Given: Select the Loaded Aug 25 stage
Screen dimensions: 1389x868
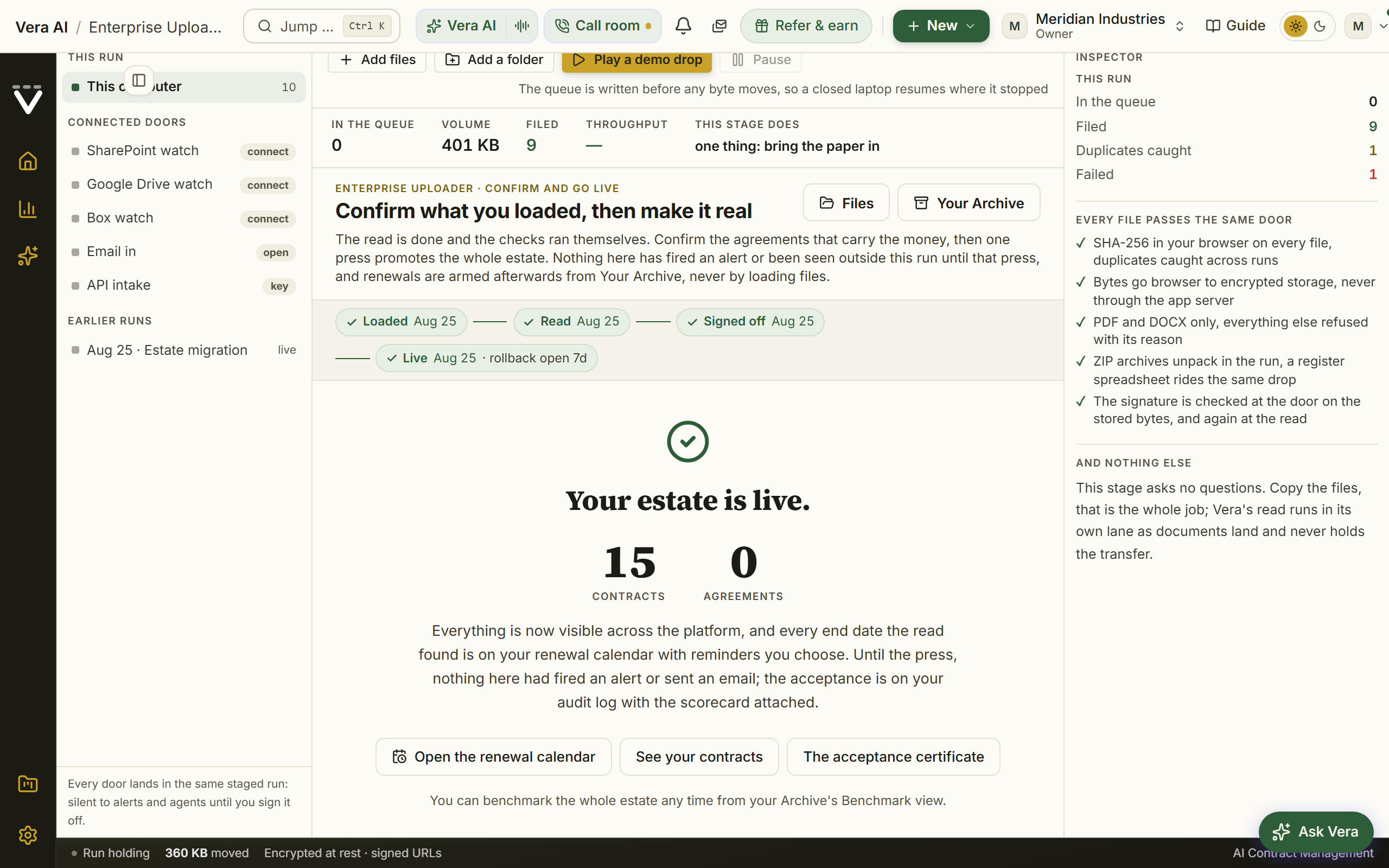Looking at the screenshot, I should 400,322.
